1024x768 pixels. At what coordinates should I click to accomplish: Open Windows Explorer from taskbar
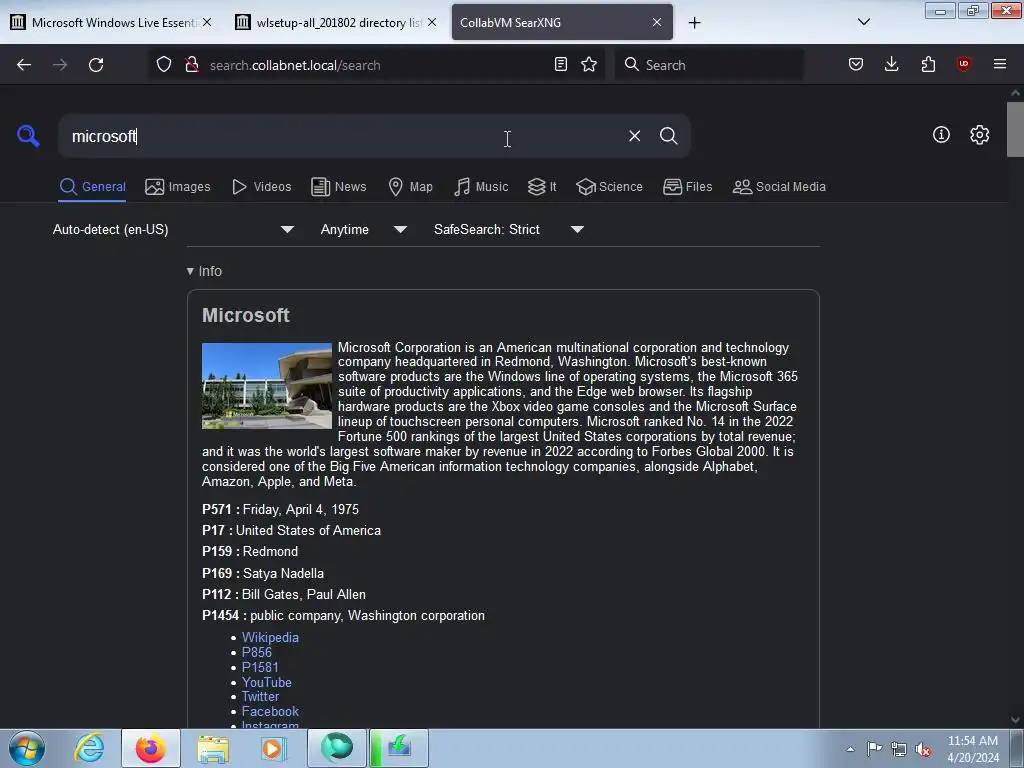tap(213, 748)
